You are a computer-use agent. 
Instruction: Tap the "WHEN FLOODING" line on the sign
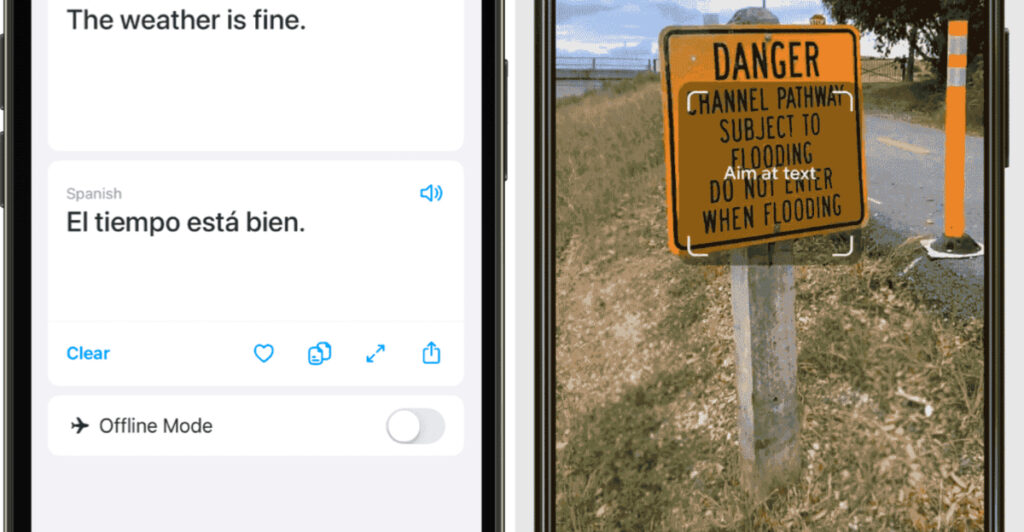click(x=772, y=215)
